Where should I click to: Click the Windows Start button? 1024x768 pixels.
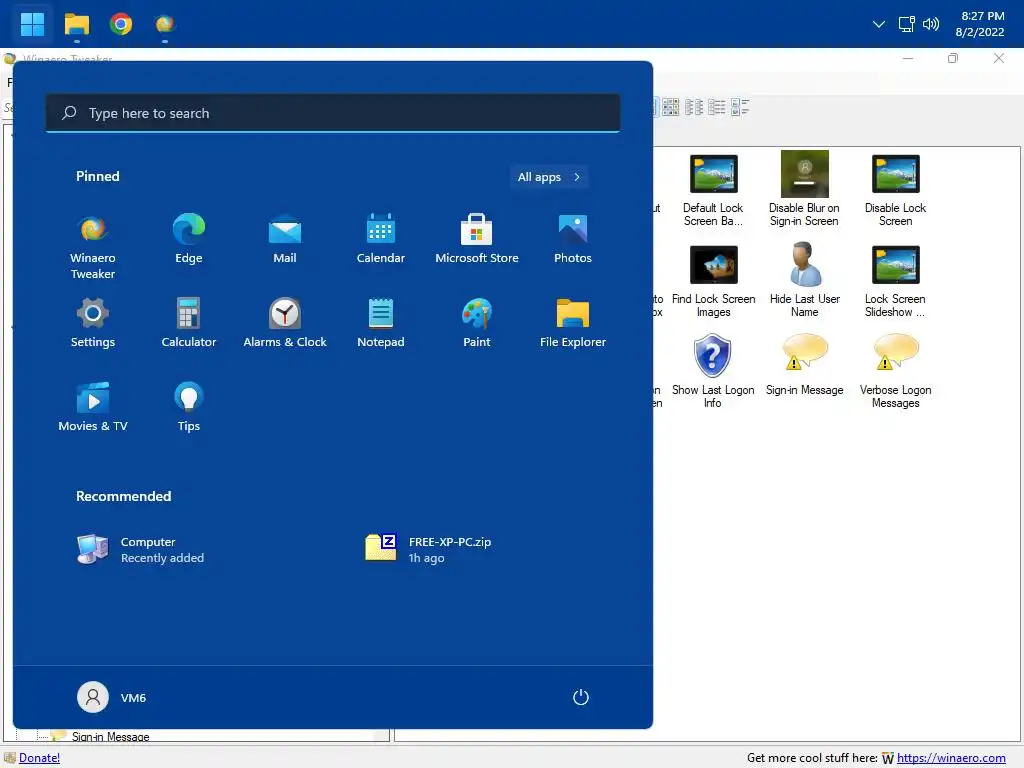(x=32, y=24)
